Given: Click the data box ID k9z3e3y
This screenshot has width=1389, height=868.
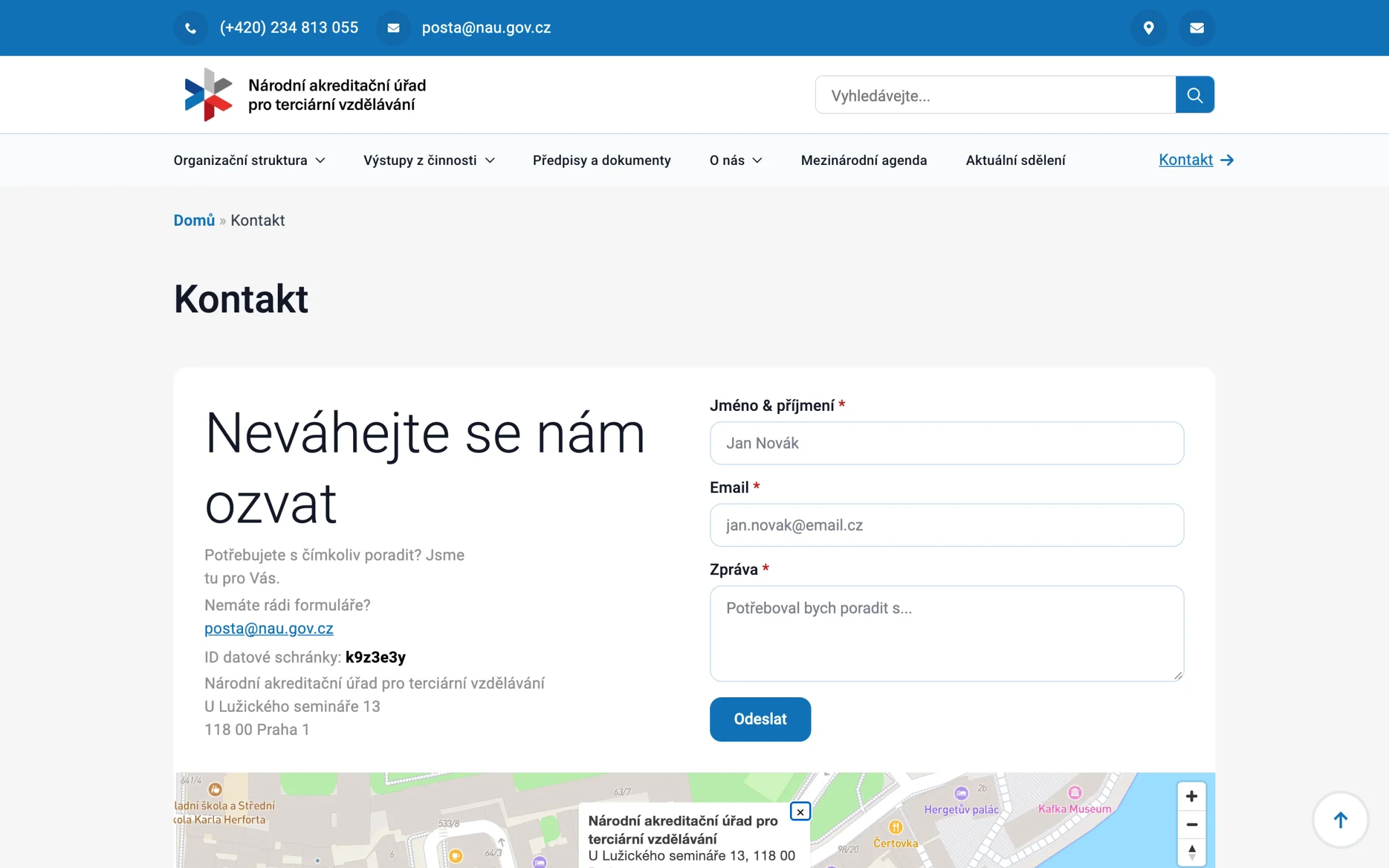Looking at the screenshot, I should tap(375, 657).
